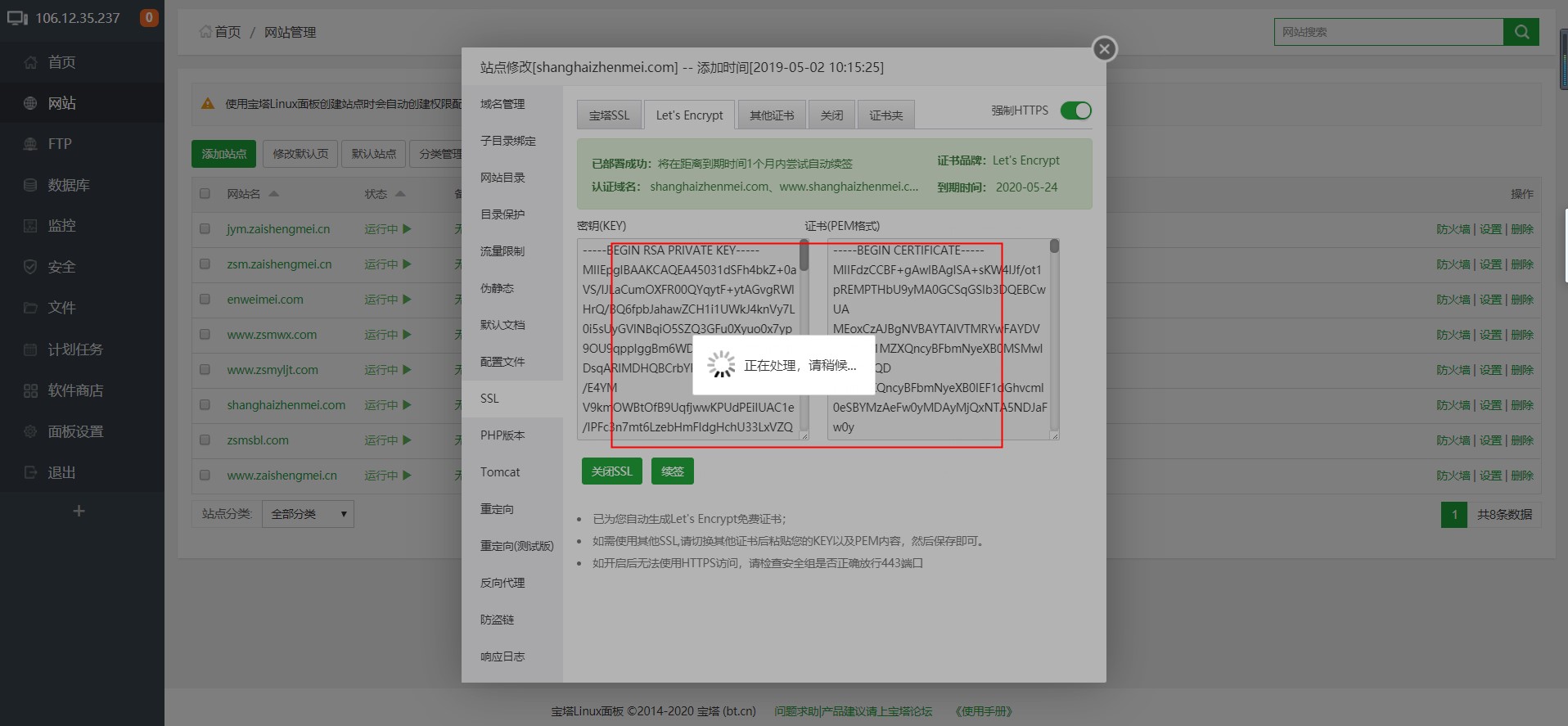Image resolution: width=1568 pixels, height=726 pixels.
Task: Open Tomcat in dialog menu
Action: pyautogui.click(x=512, y=472)
